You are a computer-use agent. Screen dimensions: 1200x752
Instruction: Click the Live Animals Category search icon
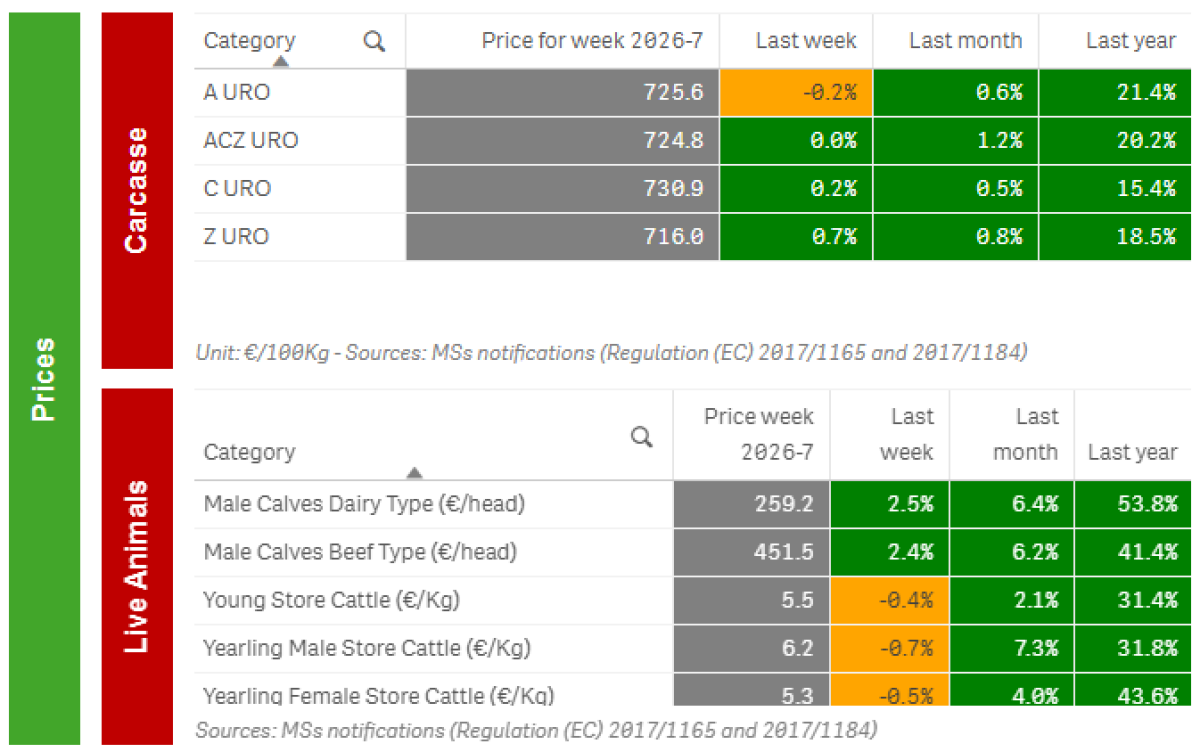[x=643, y=437]
